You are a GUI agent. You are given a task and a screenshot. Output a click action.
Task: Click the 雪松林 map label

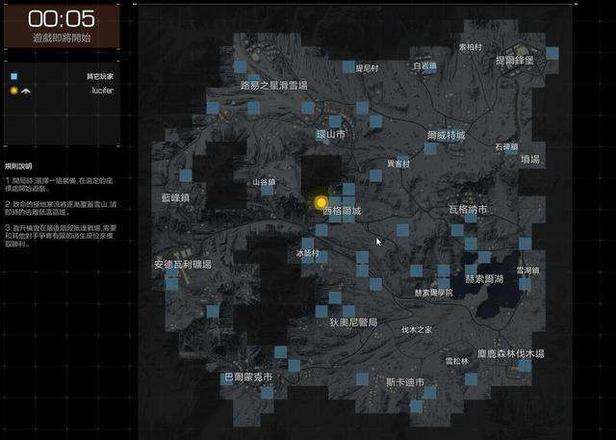point(457,361)
